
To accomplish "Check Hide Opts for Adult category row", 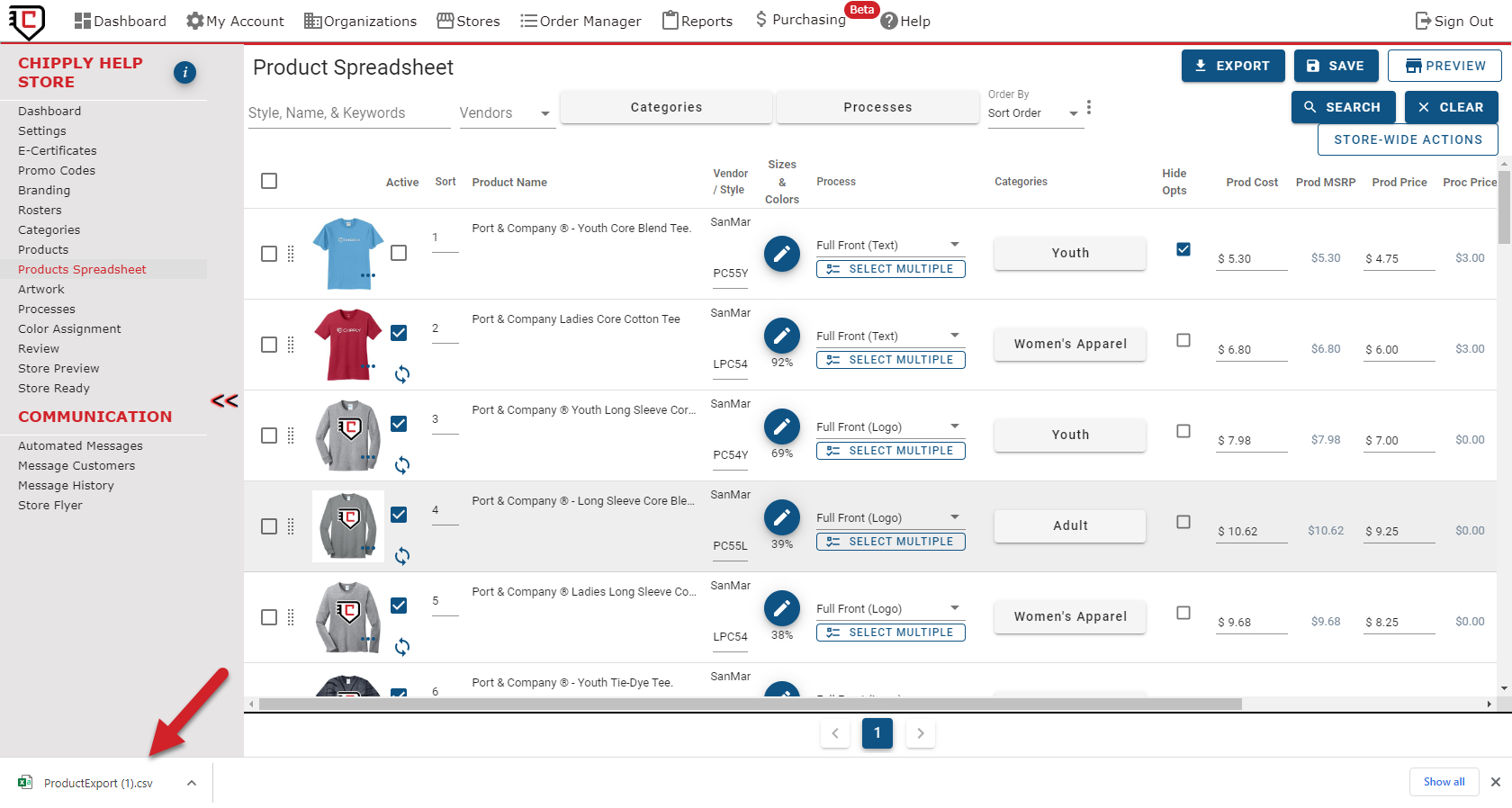I will click(x=1183, y=522).
